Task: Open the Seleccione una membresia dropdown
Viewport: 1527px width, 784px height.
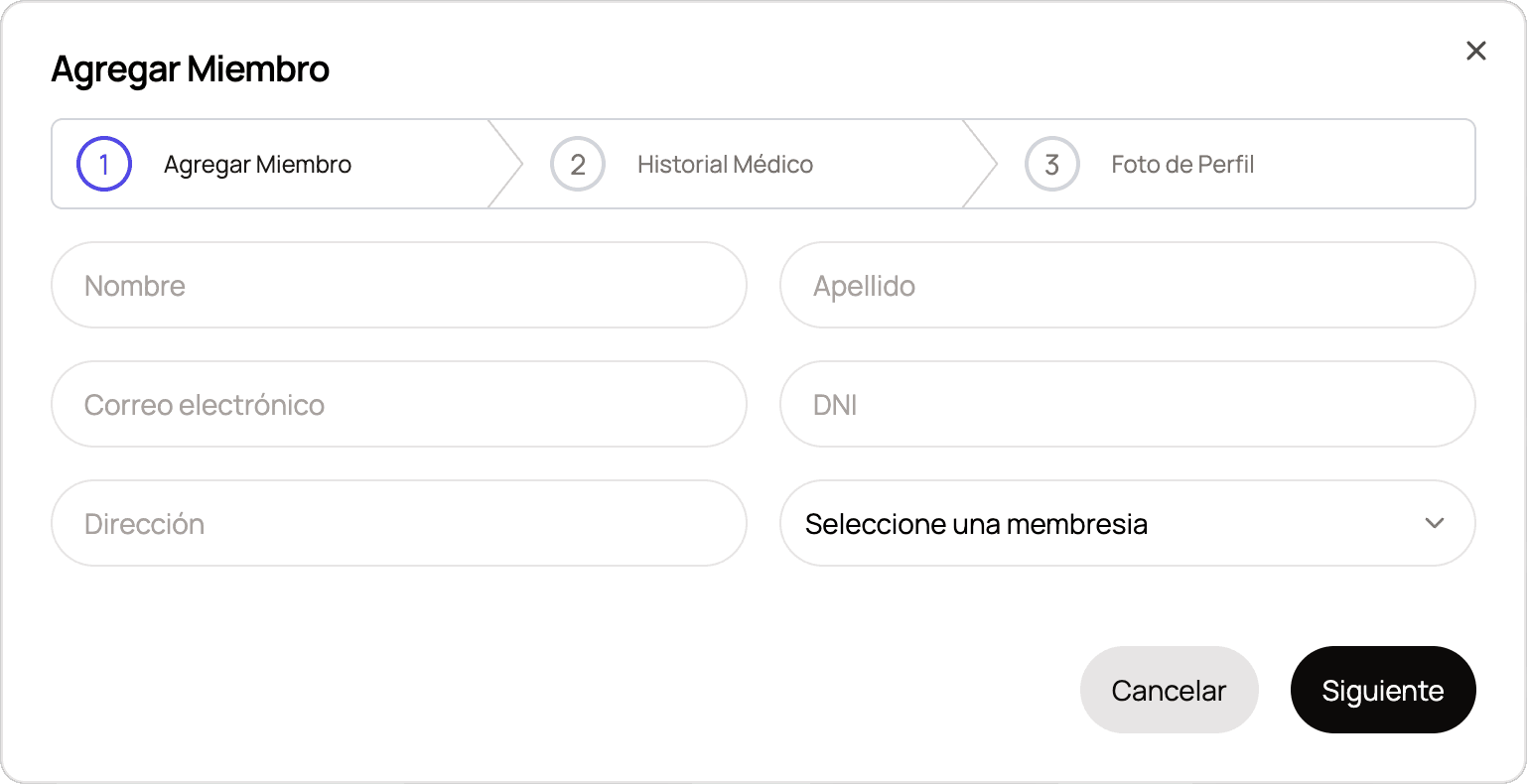Action: pos(1127,523)
